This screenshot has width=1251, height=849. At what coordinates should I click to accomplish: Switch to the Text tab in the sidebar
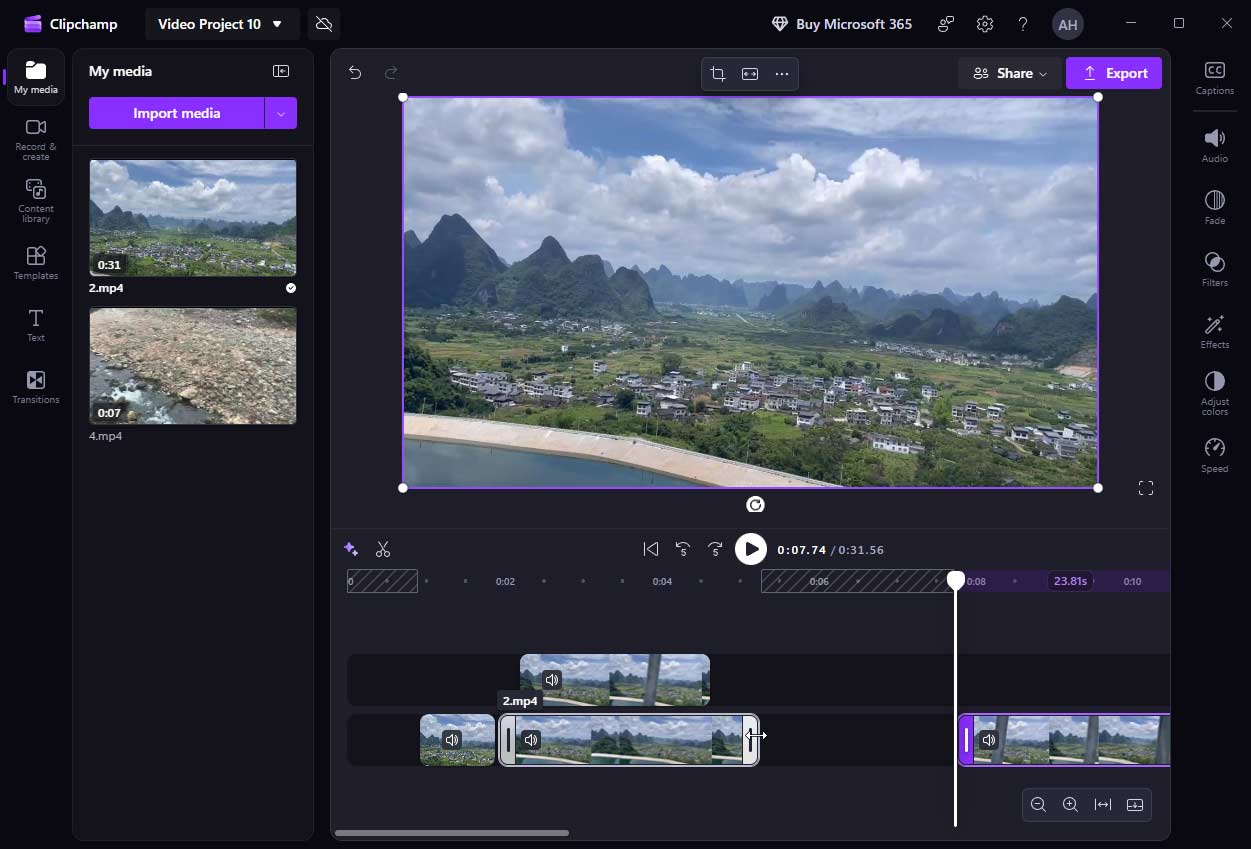tap(35, 324)
